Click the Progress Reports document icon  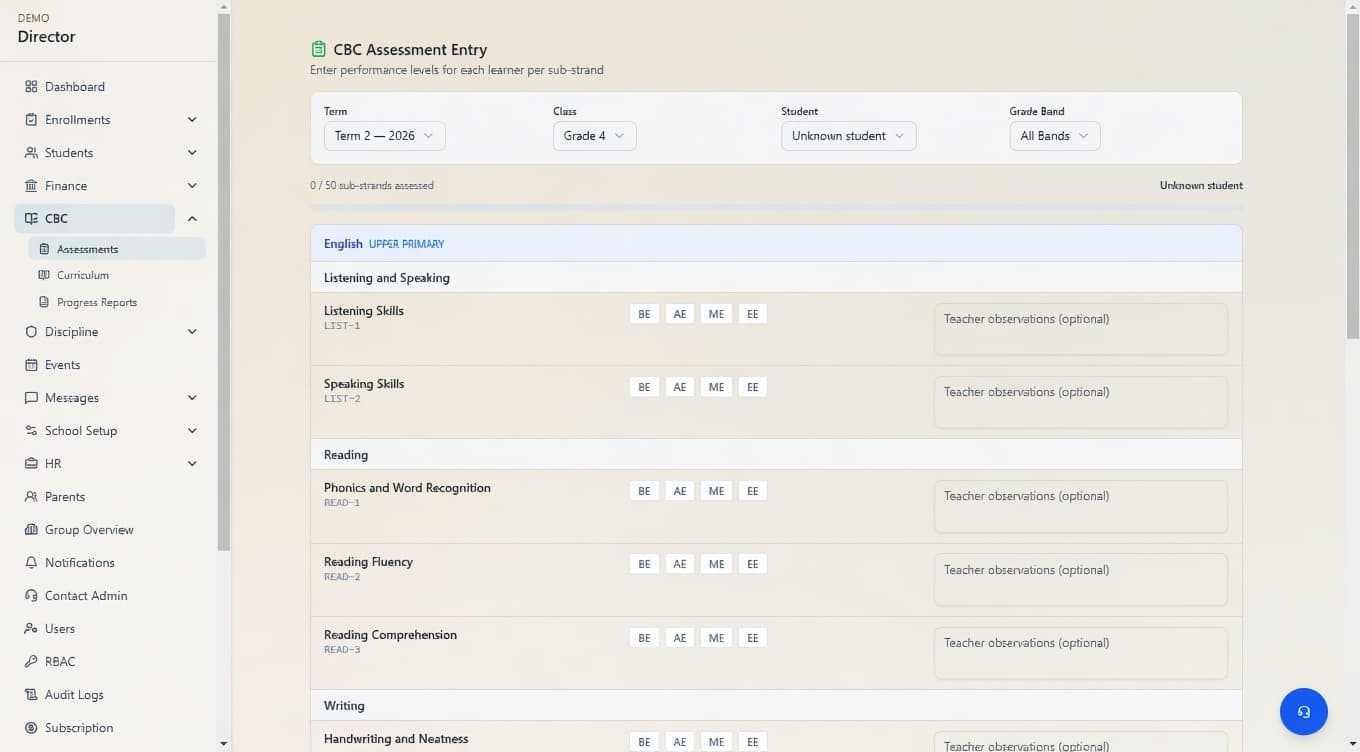click(44, 302)
